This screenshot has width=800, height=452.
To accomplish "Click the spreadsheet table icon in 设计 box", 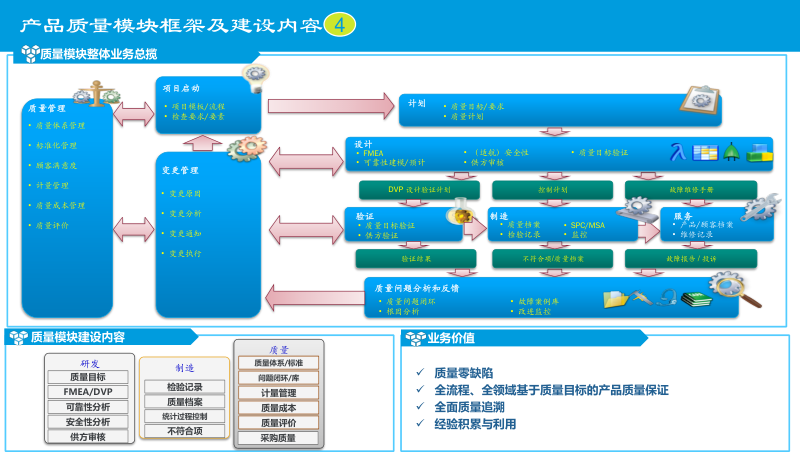I will (705, 153).
